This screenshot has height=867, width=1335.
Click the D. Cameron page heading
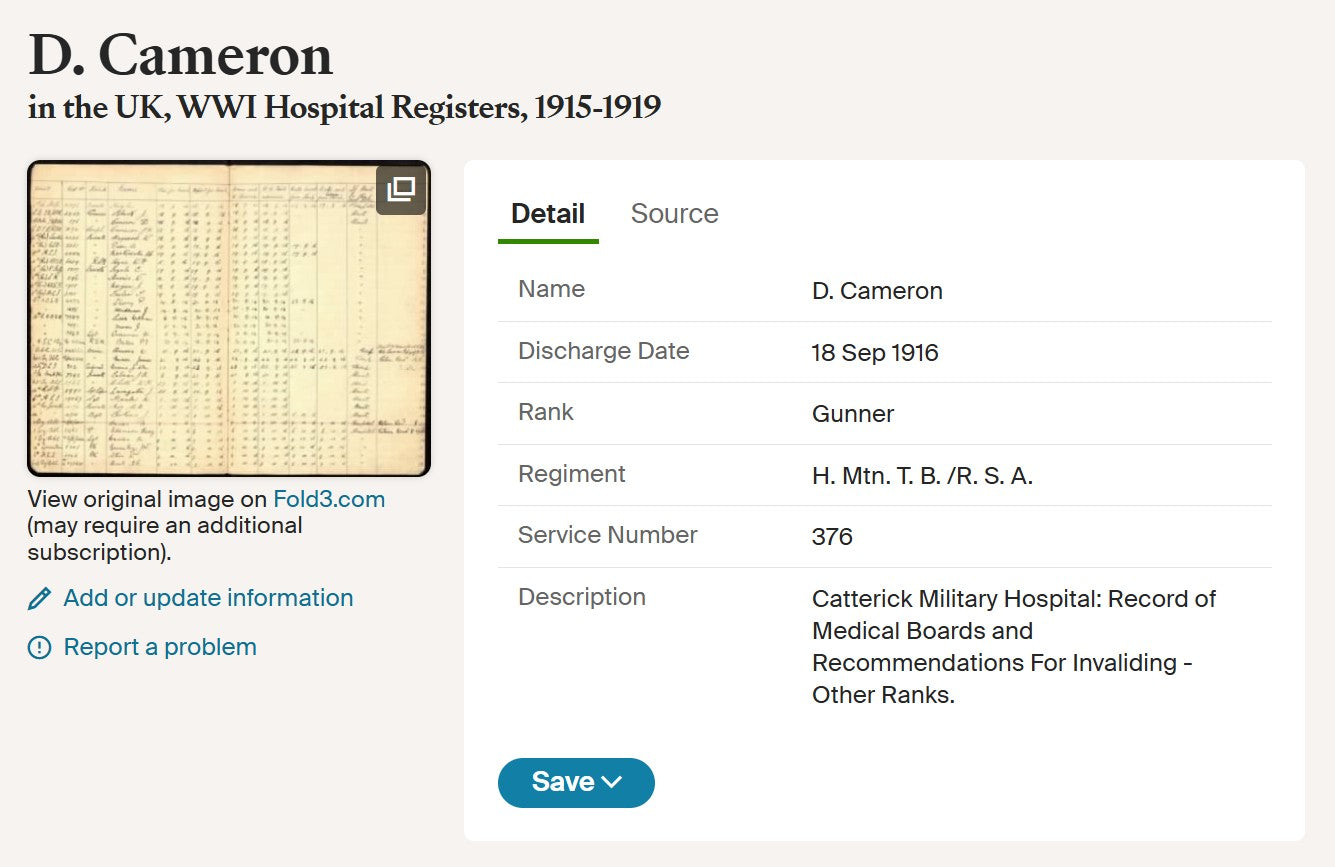pyautogui.click(x=181, y=55)
